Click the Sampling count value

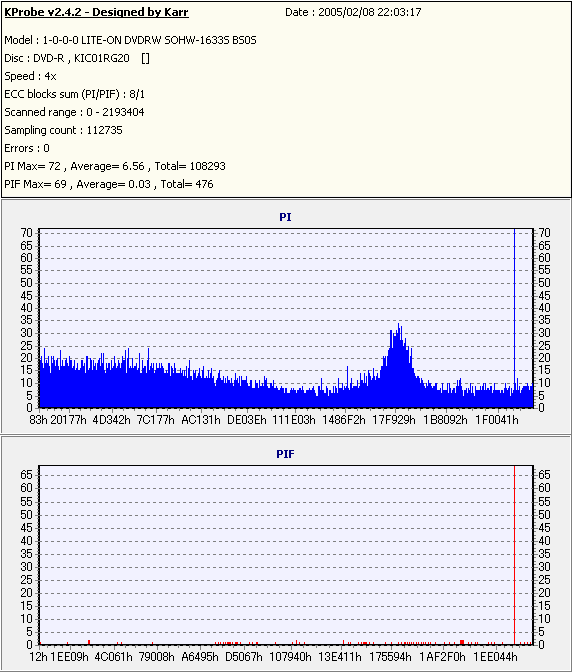[x=105, y=130]
